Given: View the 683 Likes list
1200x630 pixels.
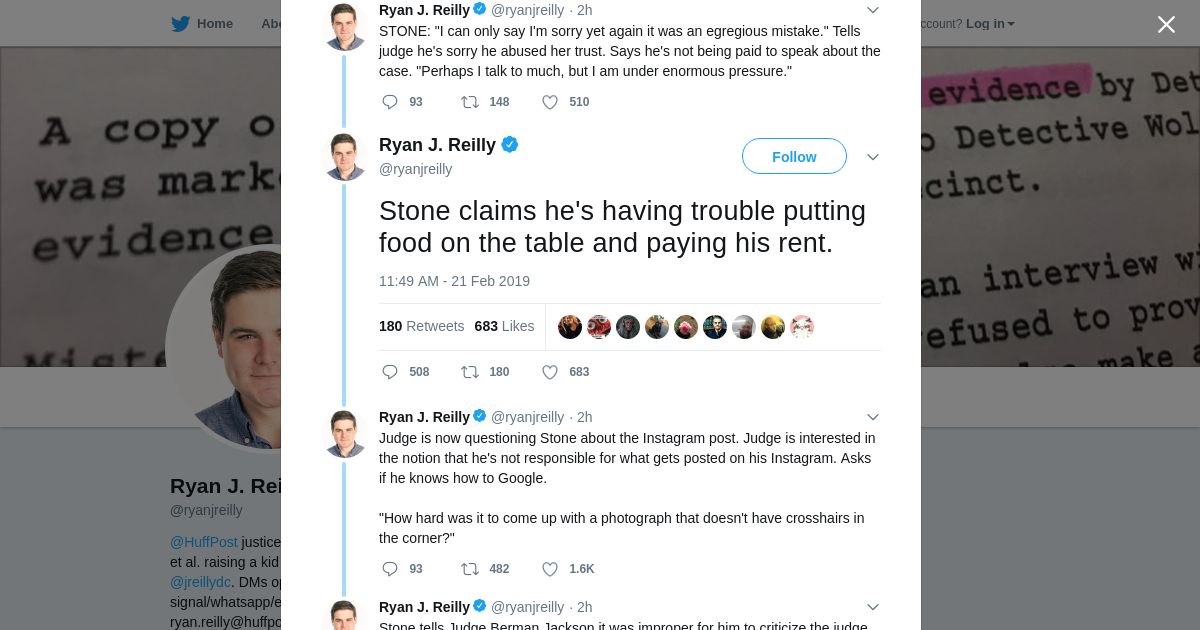Looking at the screenshot, I should coord(504,326).
